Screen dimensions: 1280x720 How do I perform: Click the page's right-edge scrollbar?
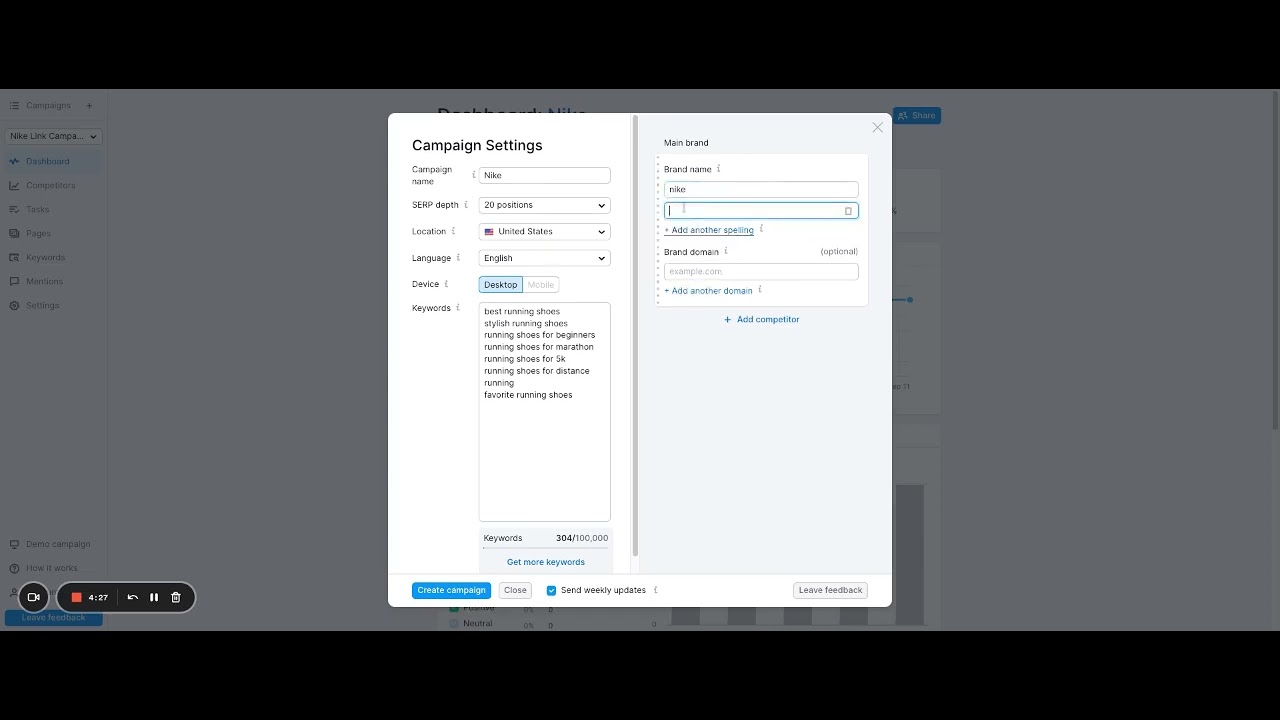tap(1275, 260)
